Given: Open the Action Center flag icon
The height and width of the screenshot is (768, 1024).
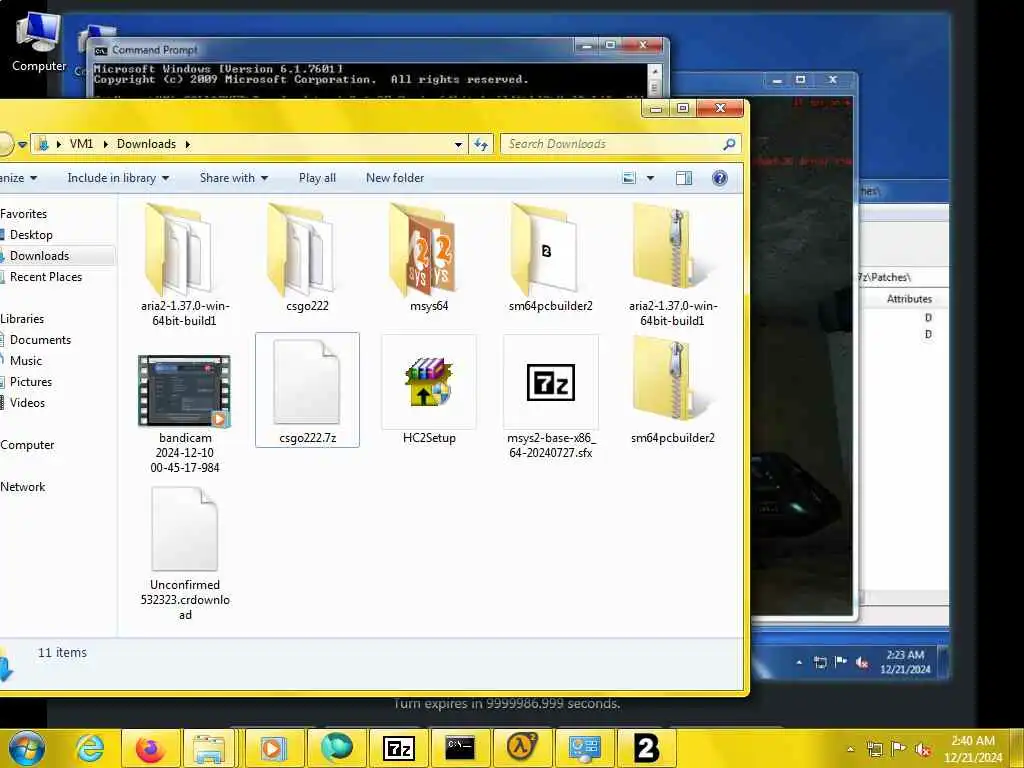Looking at the screenshot, I should click(899, 749).
